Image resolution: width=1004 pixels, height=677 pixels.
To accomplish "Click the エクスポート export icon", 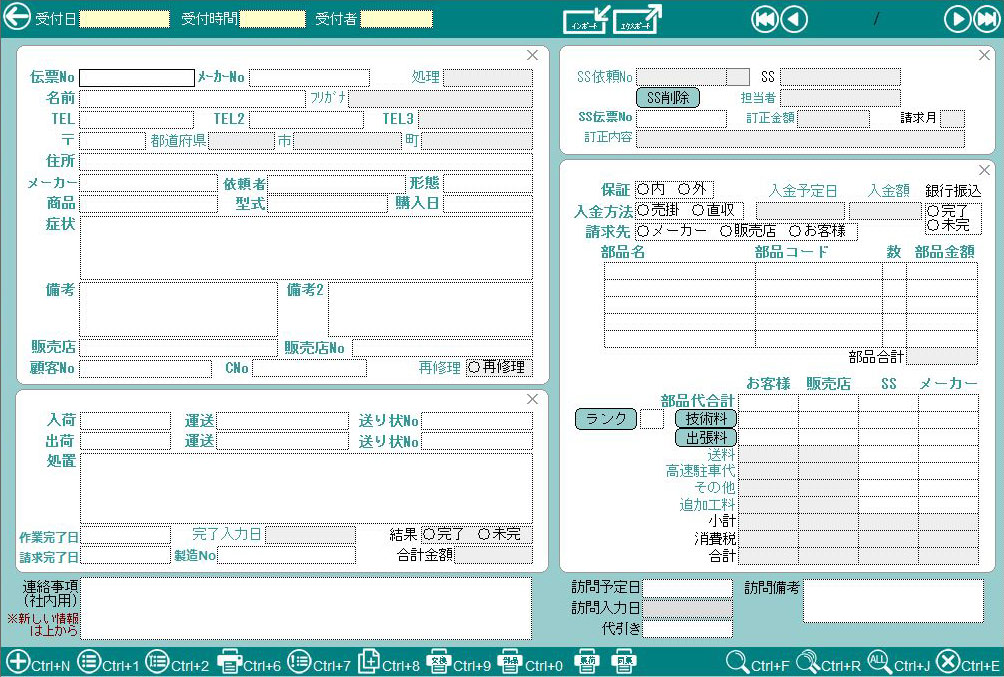I will click(638, 19).
